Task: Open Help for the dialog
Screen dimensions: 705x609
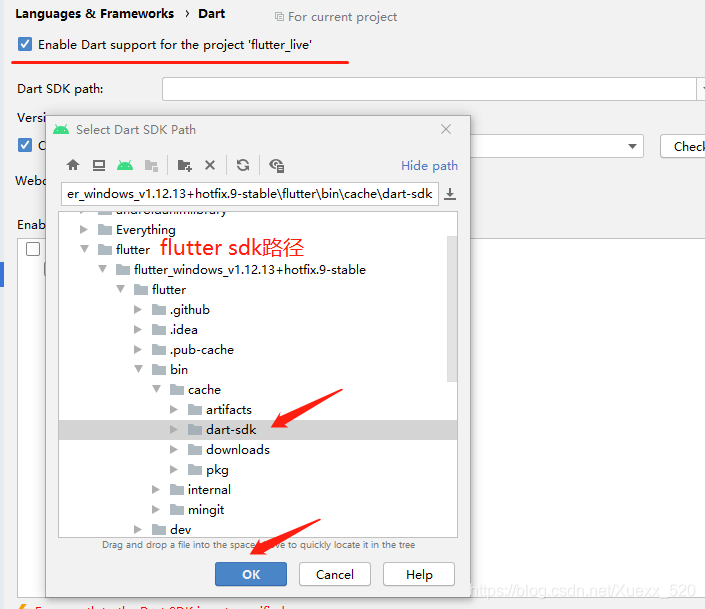Action: tap(419, 574)
